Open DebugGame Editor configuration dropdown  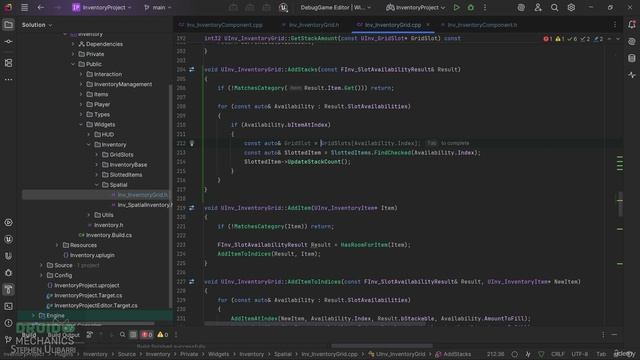(x=336, y=7)
